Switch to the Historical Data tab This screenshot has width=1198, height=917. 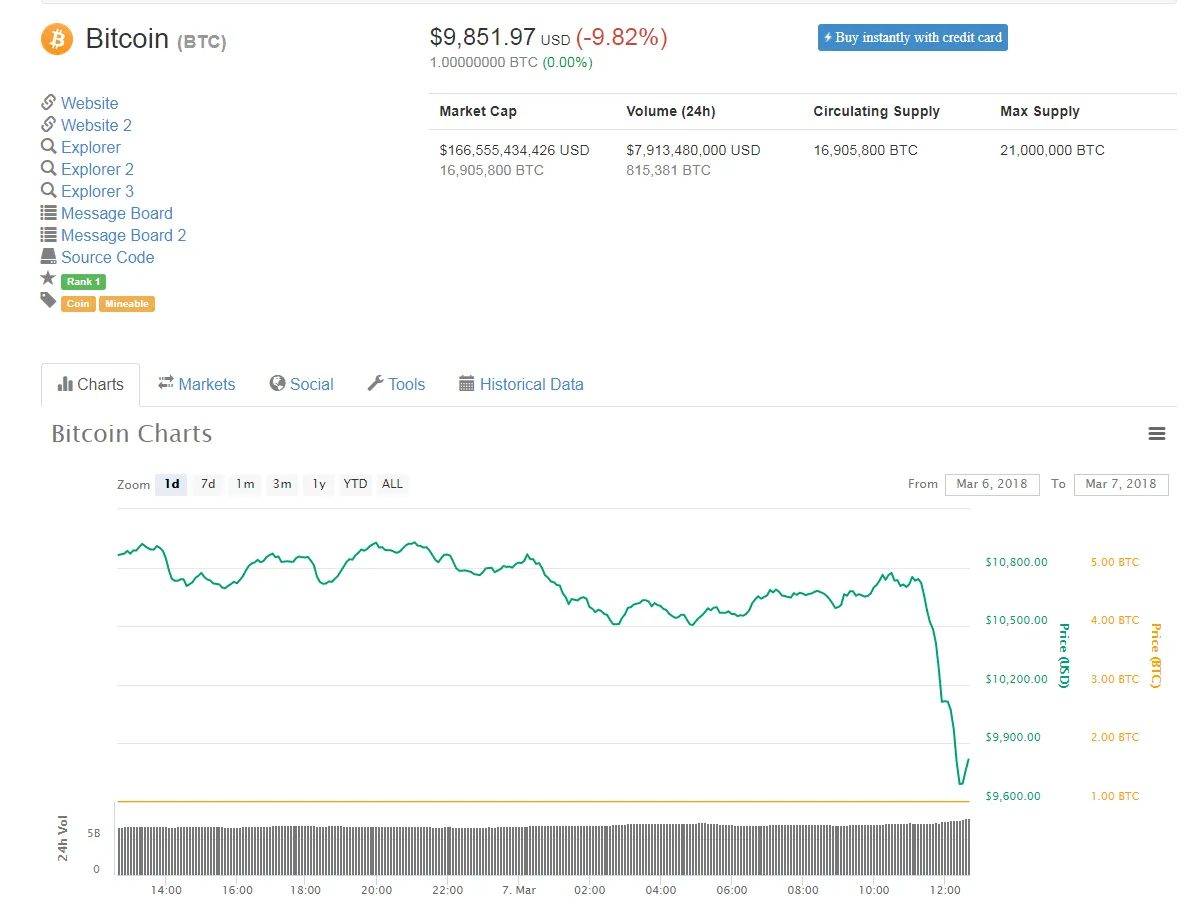coord(521,384)
